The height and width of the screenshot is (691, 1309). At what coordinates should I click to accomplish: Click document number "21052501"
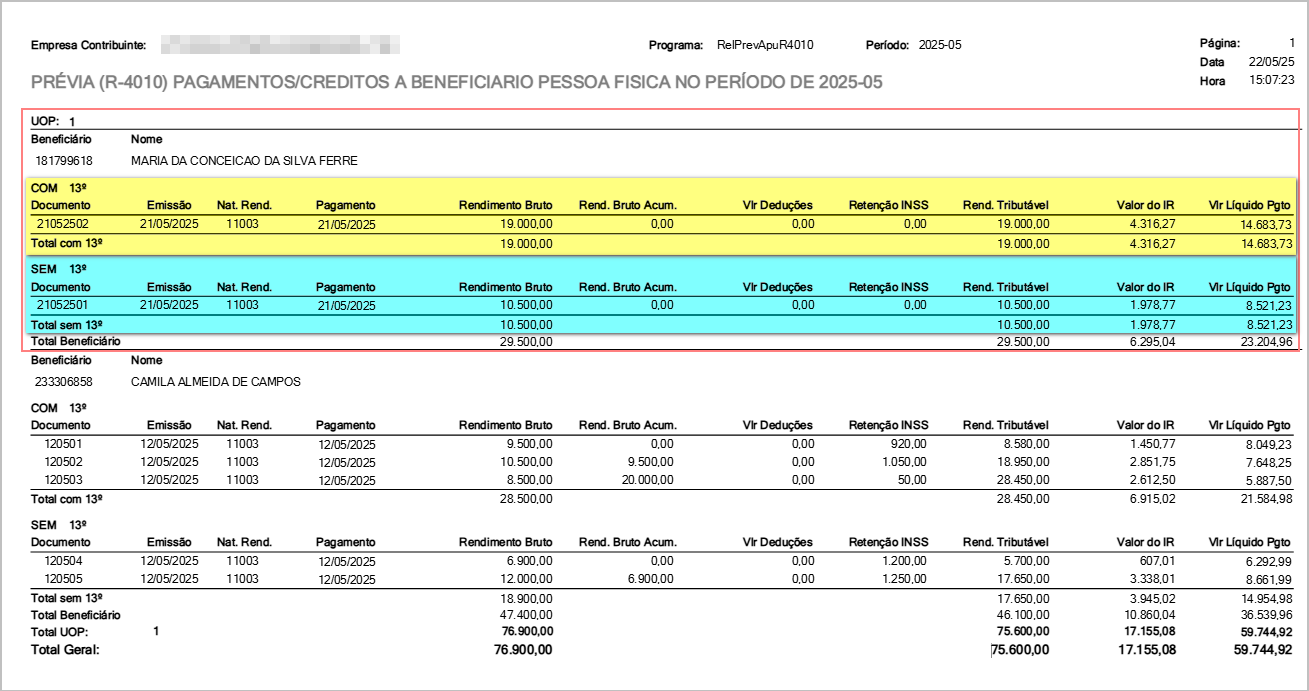[x=63, y=305]
